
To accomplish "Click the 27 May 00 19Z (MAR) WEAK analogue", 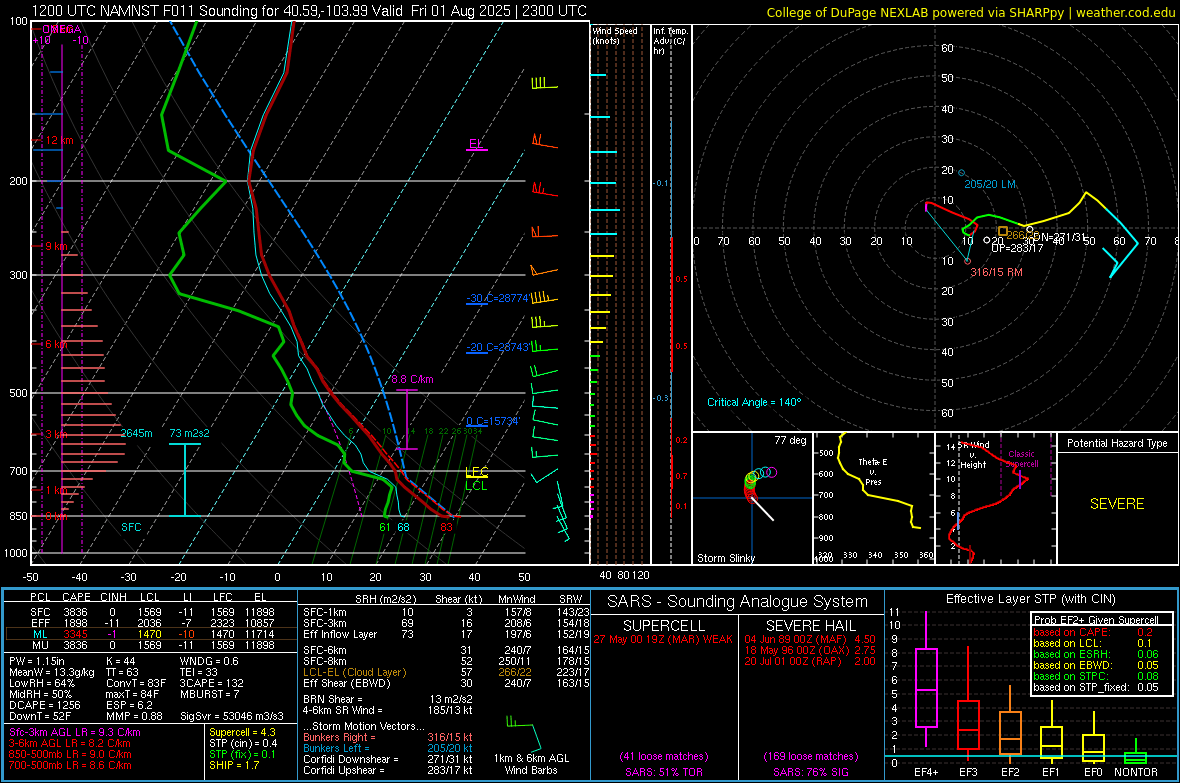I will [x=663, y=639].
